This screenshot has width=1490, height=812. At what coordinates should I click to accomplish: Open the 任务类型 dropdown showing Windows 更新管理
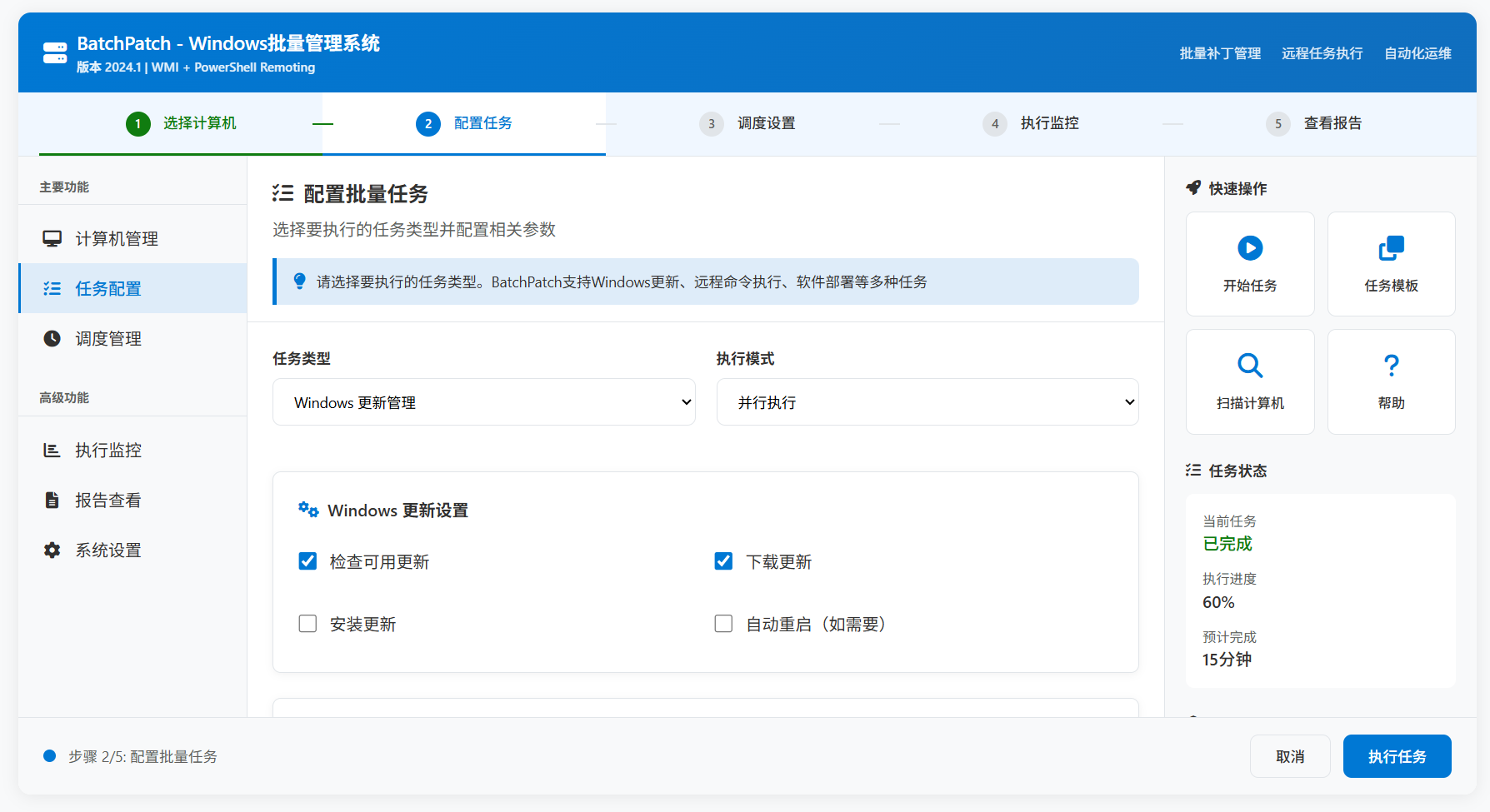point(484,402)
